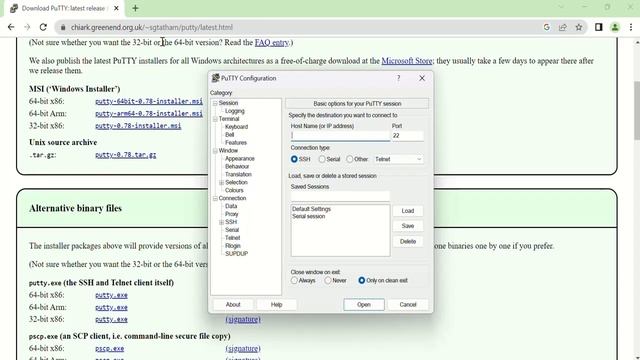This screenshot has width=640, height=360.
Task: Click the PuTTY Configuration title icon
Action: 216,78
